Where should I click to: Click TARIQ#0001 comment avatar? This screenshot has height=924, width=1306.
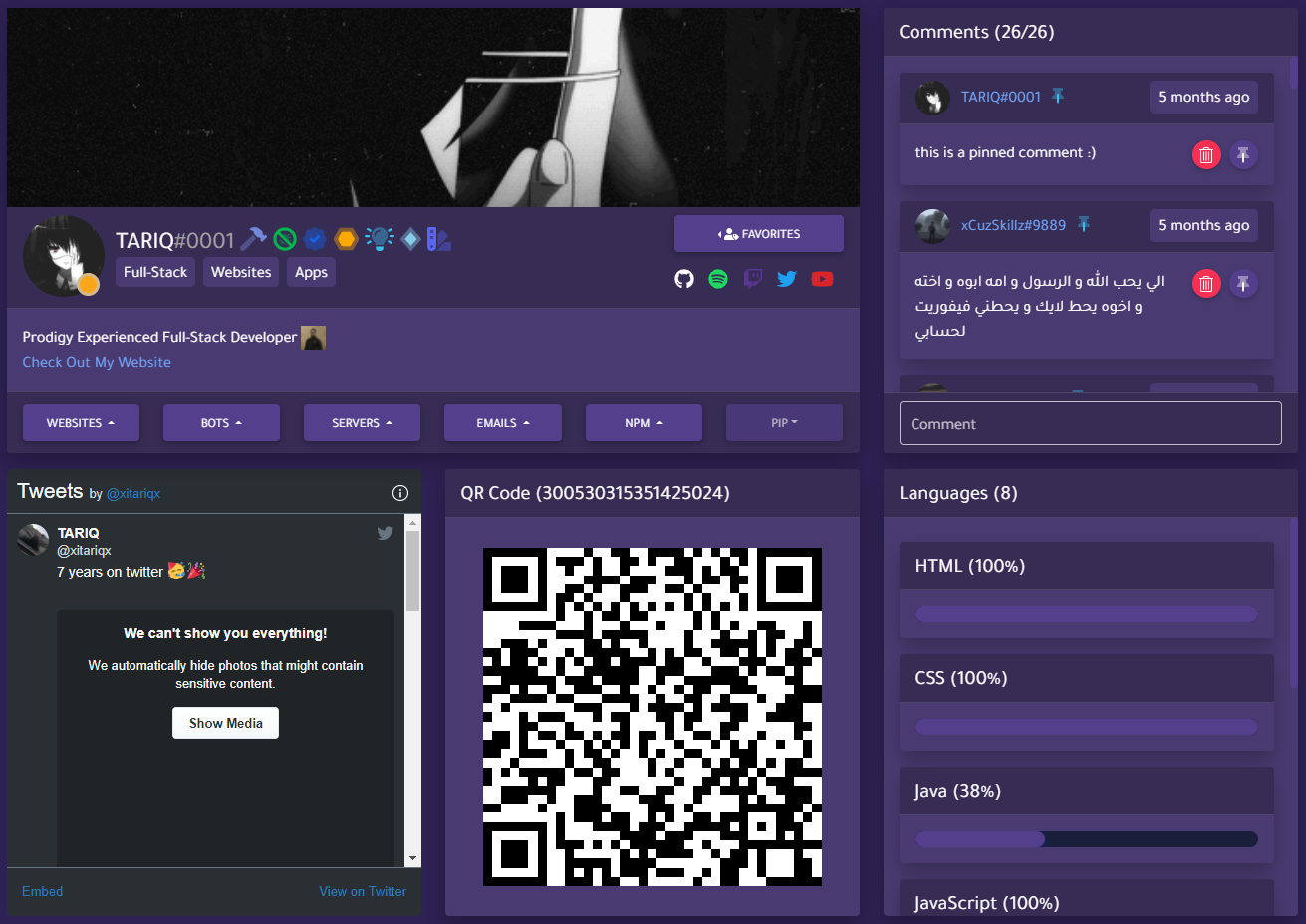tap(932, 98)
